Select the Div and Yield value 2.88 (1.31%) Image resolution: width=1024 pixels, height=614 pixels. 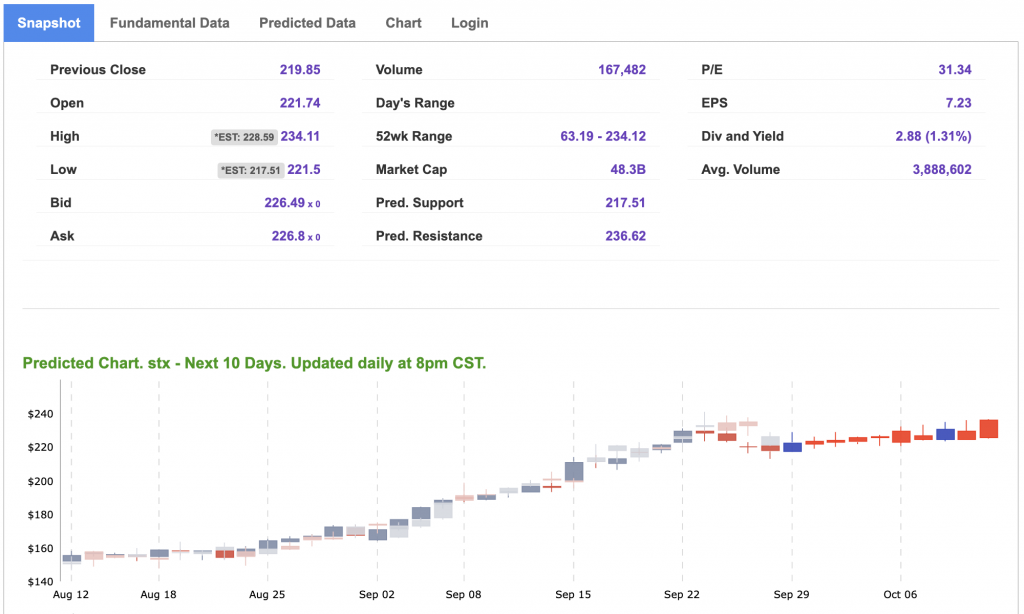(933, 136)
